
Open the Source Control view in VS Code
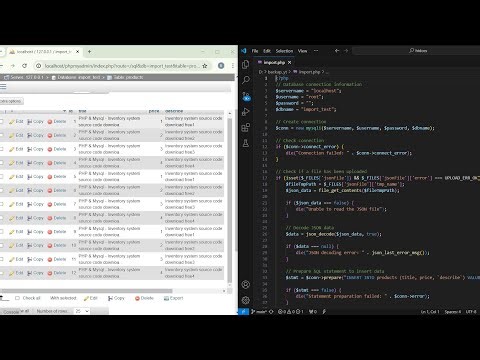pyautogui.click(x=246, y=96)
